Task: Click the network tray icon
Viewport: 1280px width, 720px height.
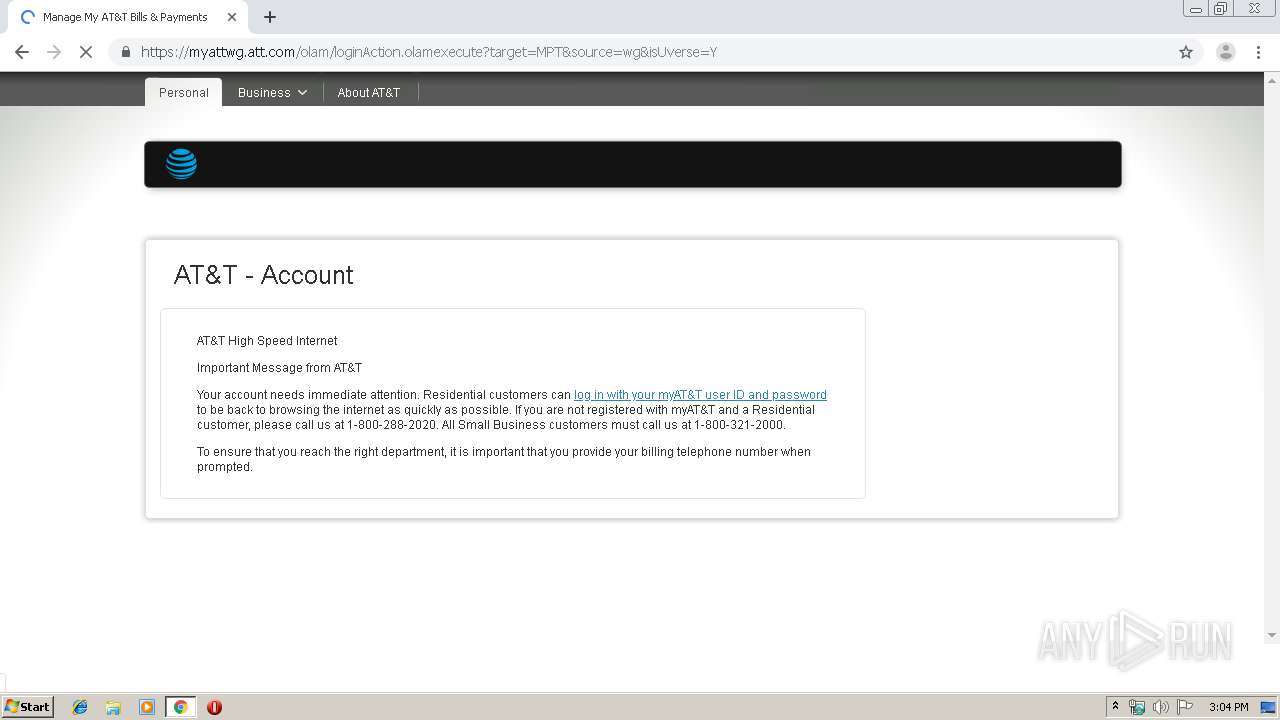Action: [x=1137, y=707]
